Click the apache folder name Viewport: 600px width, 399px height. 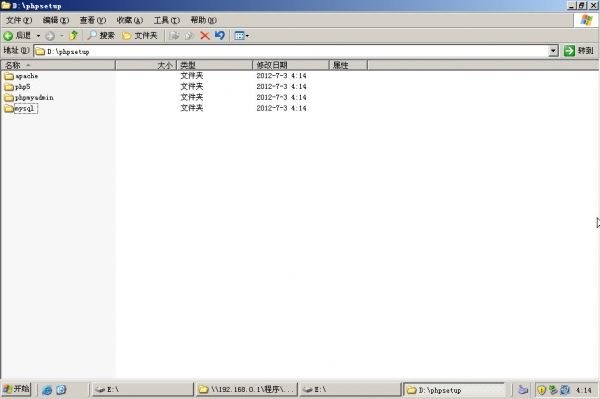click(26, 76)
